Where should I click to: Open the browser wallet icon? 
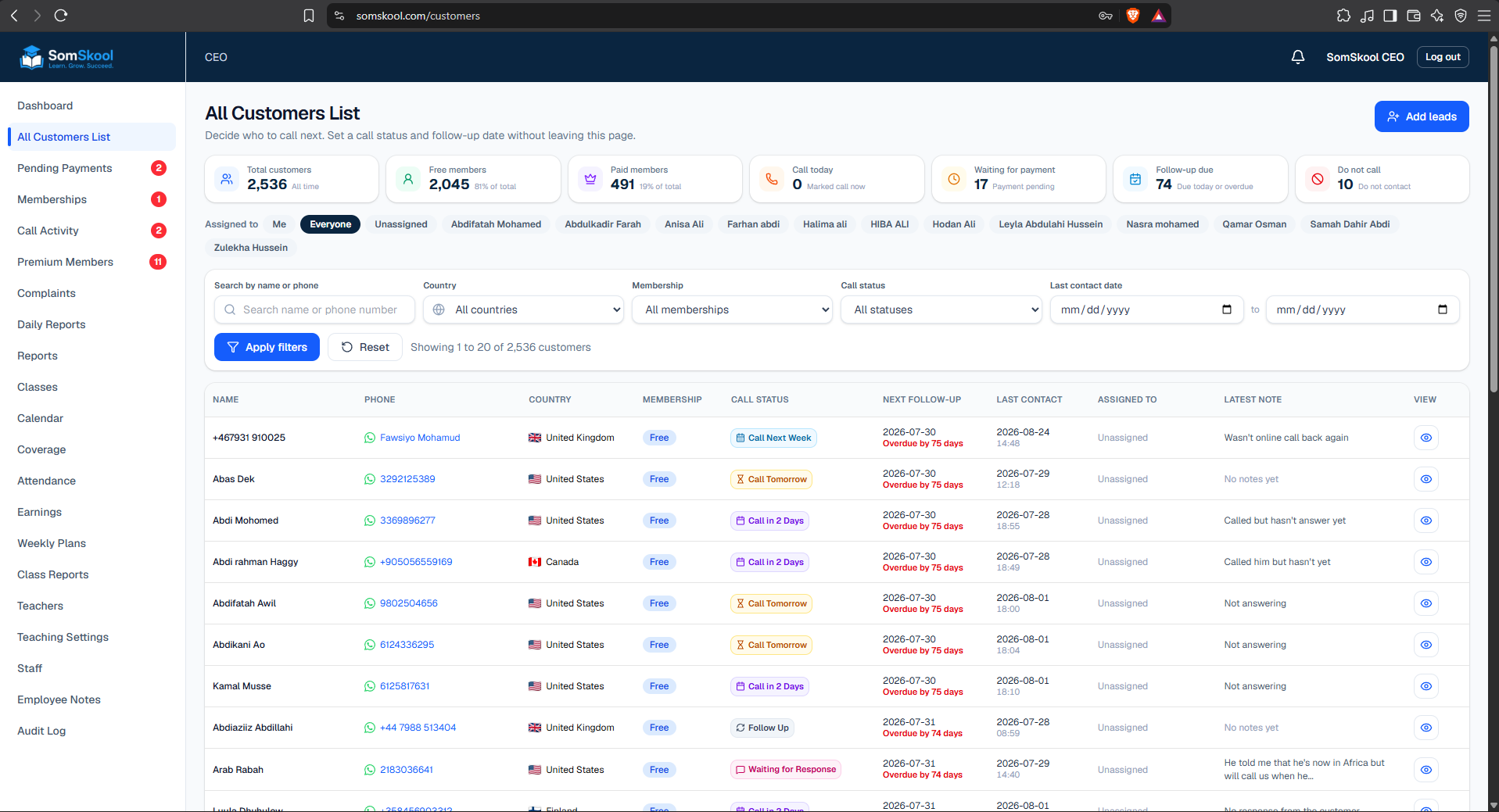(x=1414, y=16)
